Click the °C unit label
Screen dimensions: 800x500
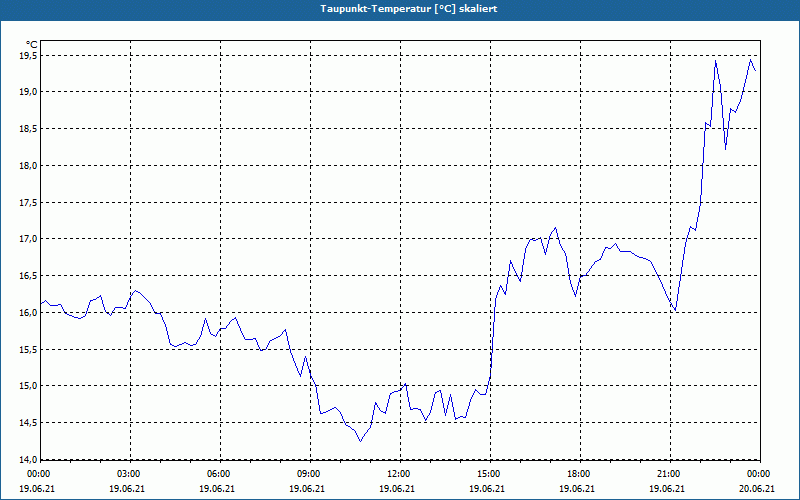point(32,45)
